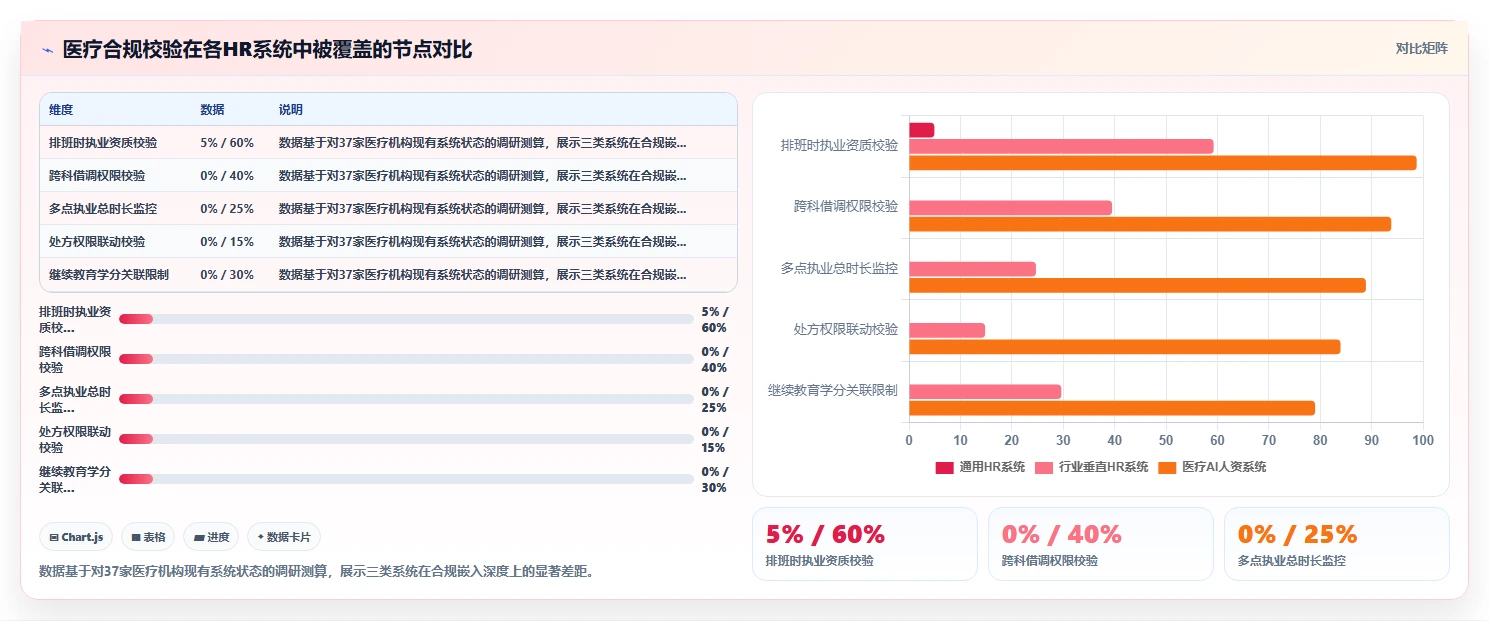Click the orange bar for 继续教育学分关联限制 in chart

(1112, 408)
